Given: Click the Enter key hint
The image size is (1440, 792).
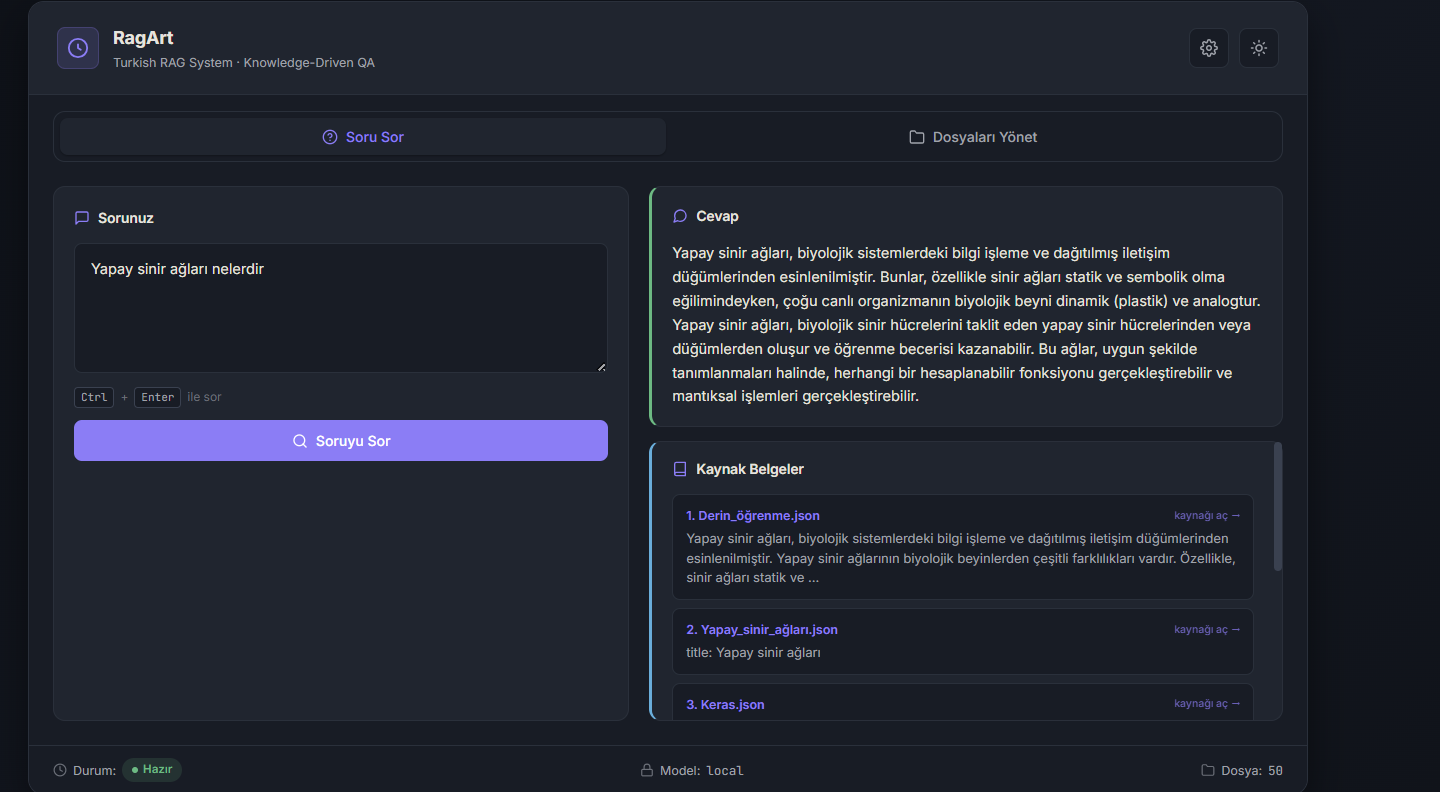Looking at the screenshot, I should [157, 397].
